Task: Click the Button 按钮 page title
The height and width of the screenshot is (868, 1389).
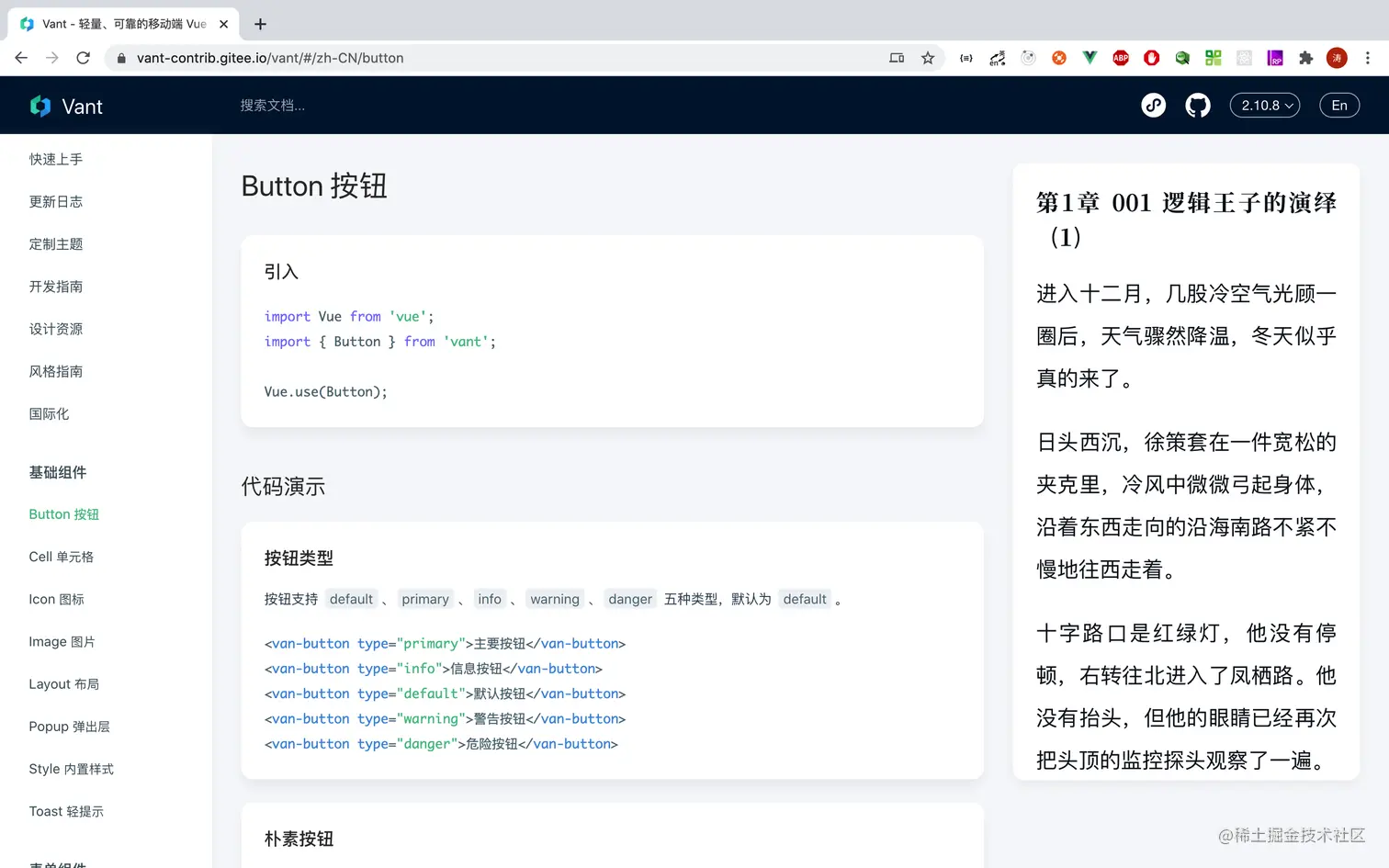Action: (x=314, y=186)
